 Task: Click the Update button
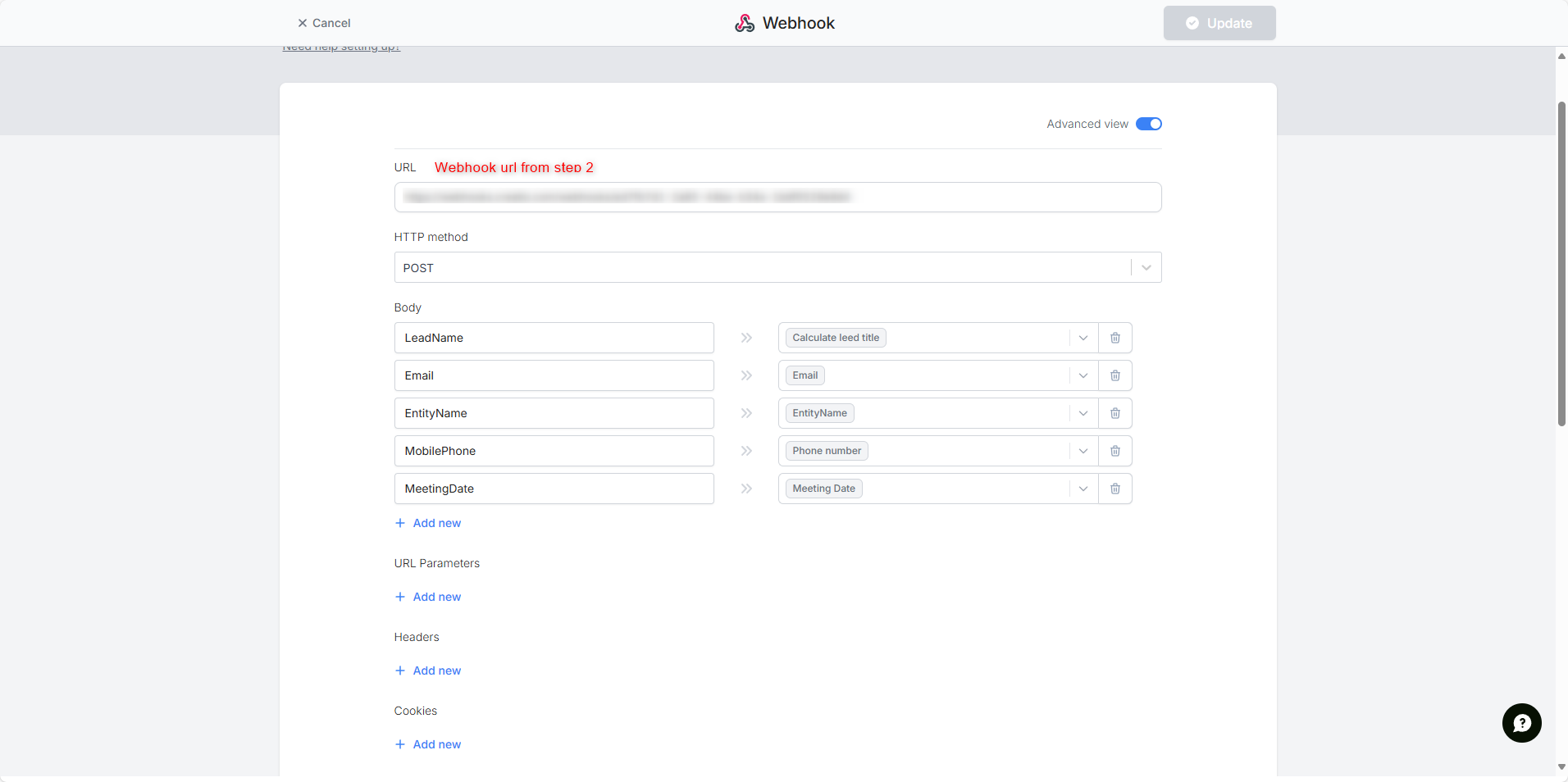(1219, 23)
